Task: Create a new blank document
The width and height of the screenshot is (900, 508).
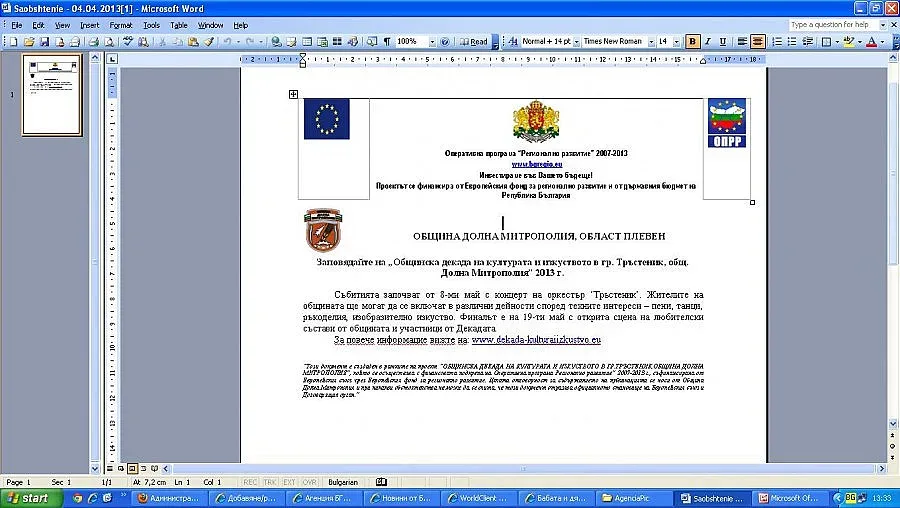Action: [14, 42]
